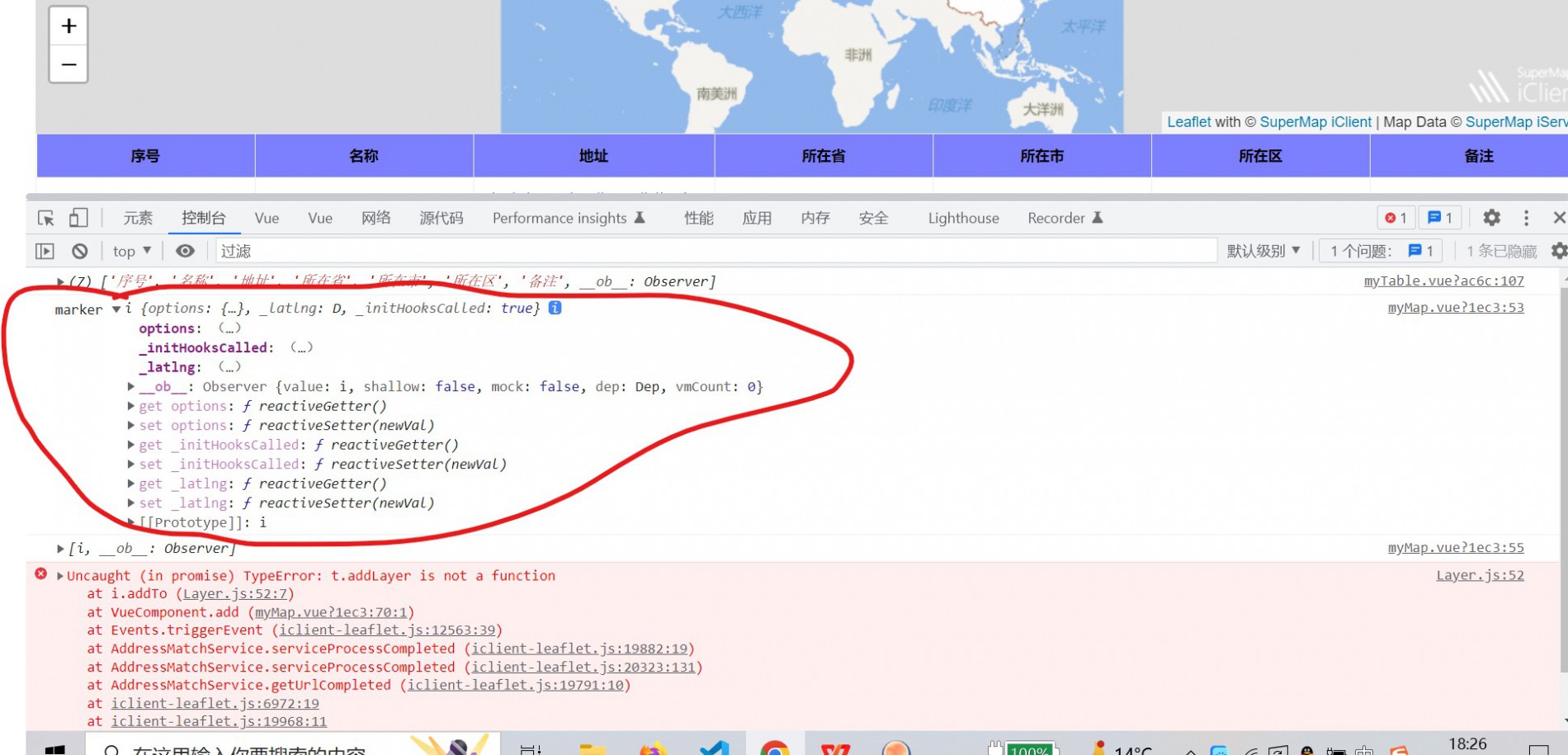Viewport: 1568px width, 755px height.
Task: Click the live expression eye icon
Action: (186, 251)
